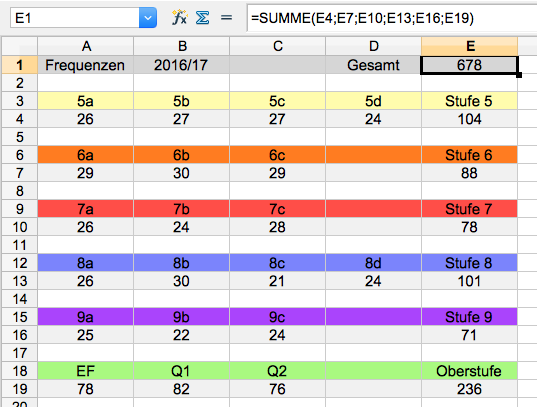Click the red 7a cell

(86, 209)
